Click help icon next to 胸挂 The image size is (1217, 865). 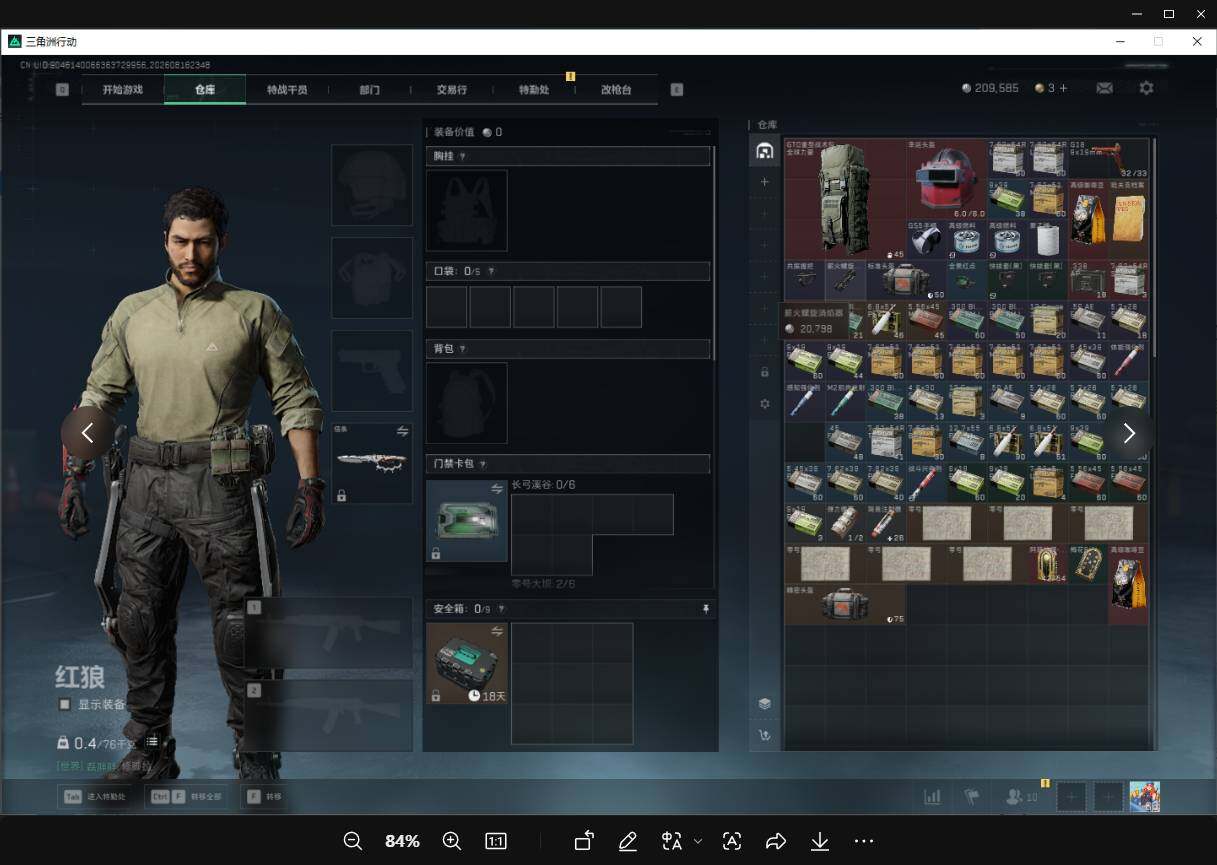[x=462, y=156]
